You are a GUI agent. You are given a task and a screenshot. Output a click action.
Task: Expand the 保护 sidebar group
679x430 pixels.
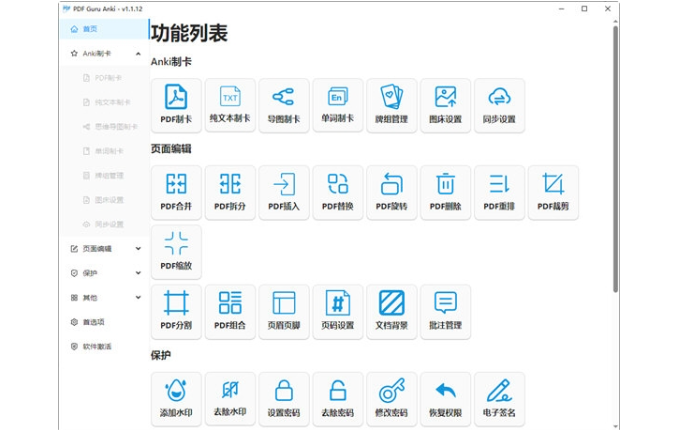point(104,273)
